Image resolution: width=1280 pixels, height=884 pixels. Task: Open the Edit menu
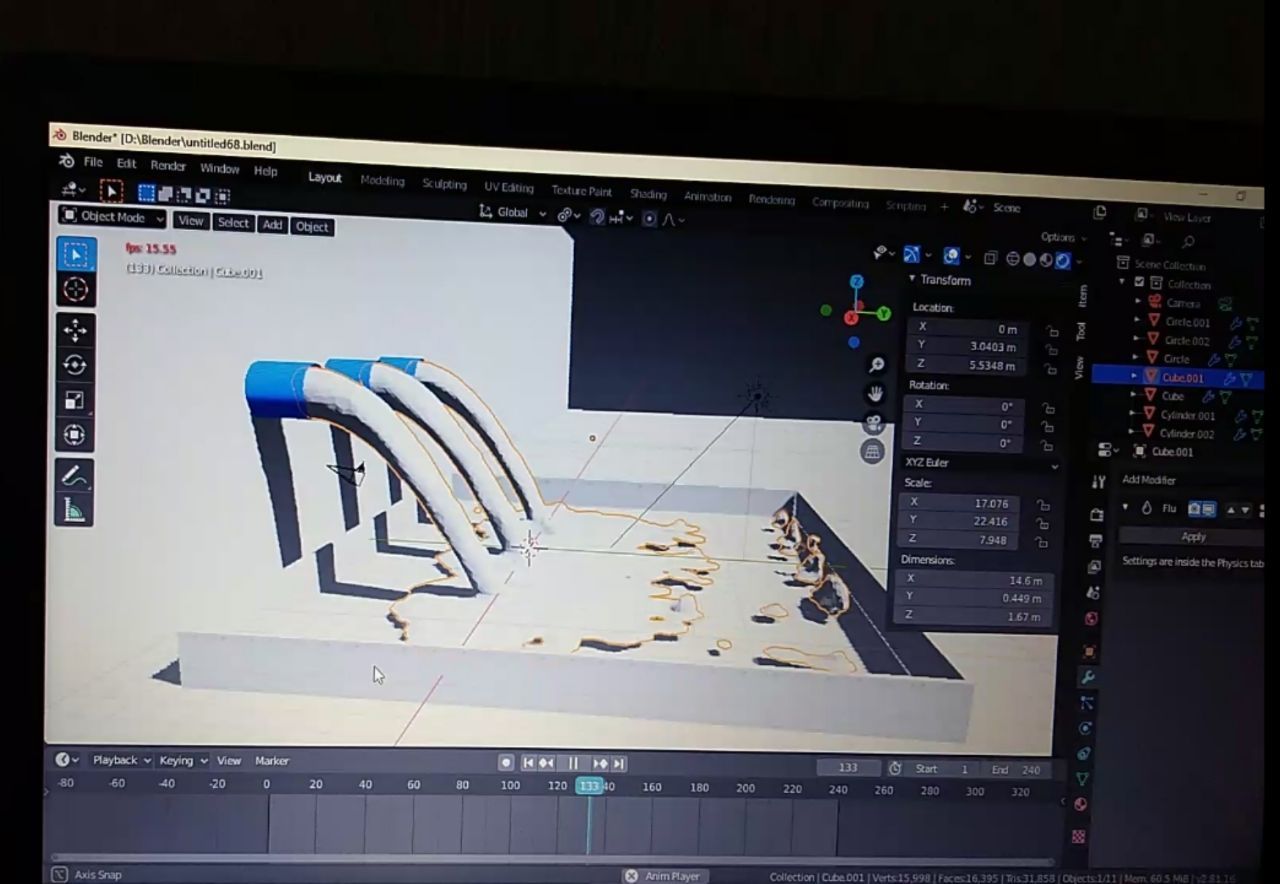tap(126, 164)
